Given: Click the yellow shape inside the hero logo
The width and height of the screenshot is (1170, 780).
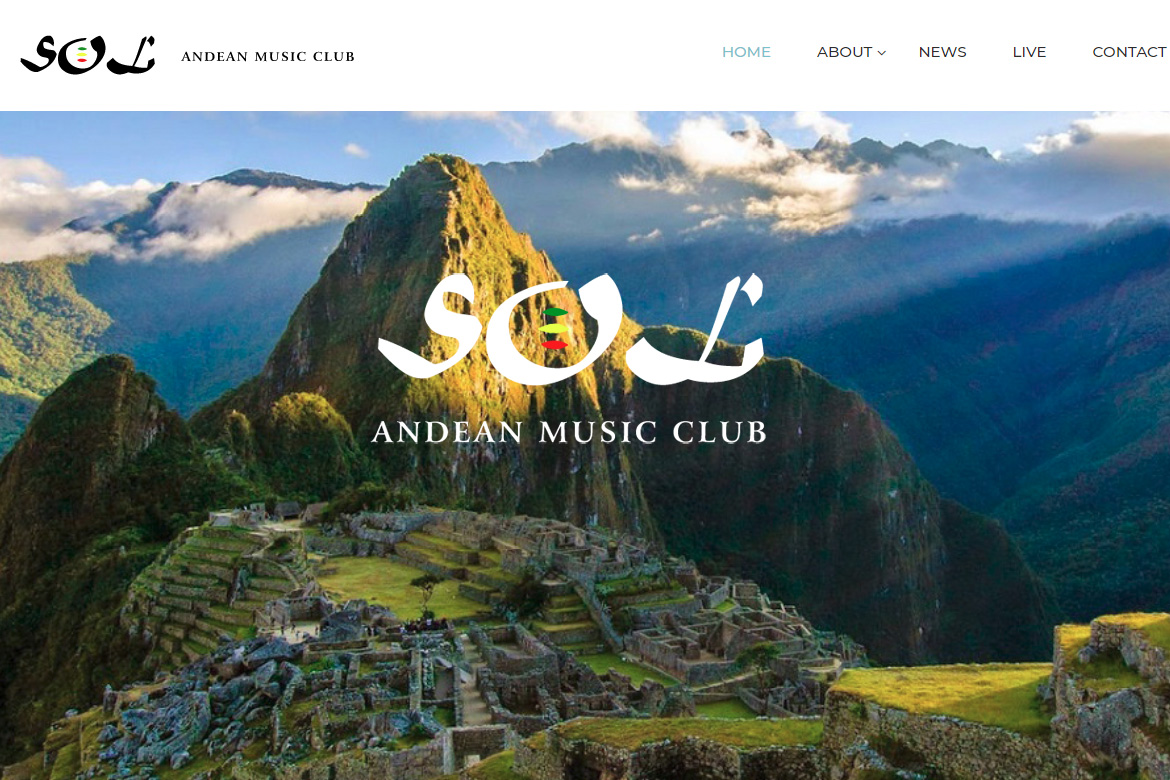Looking at the screenshot, I should pyautogui.click(x=554, y=328).
